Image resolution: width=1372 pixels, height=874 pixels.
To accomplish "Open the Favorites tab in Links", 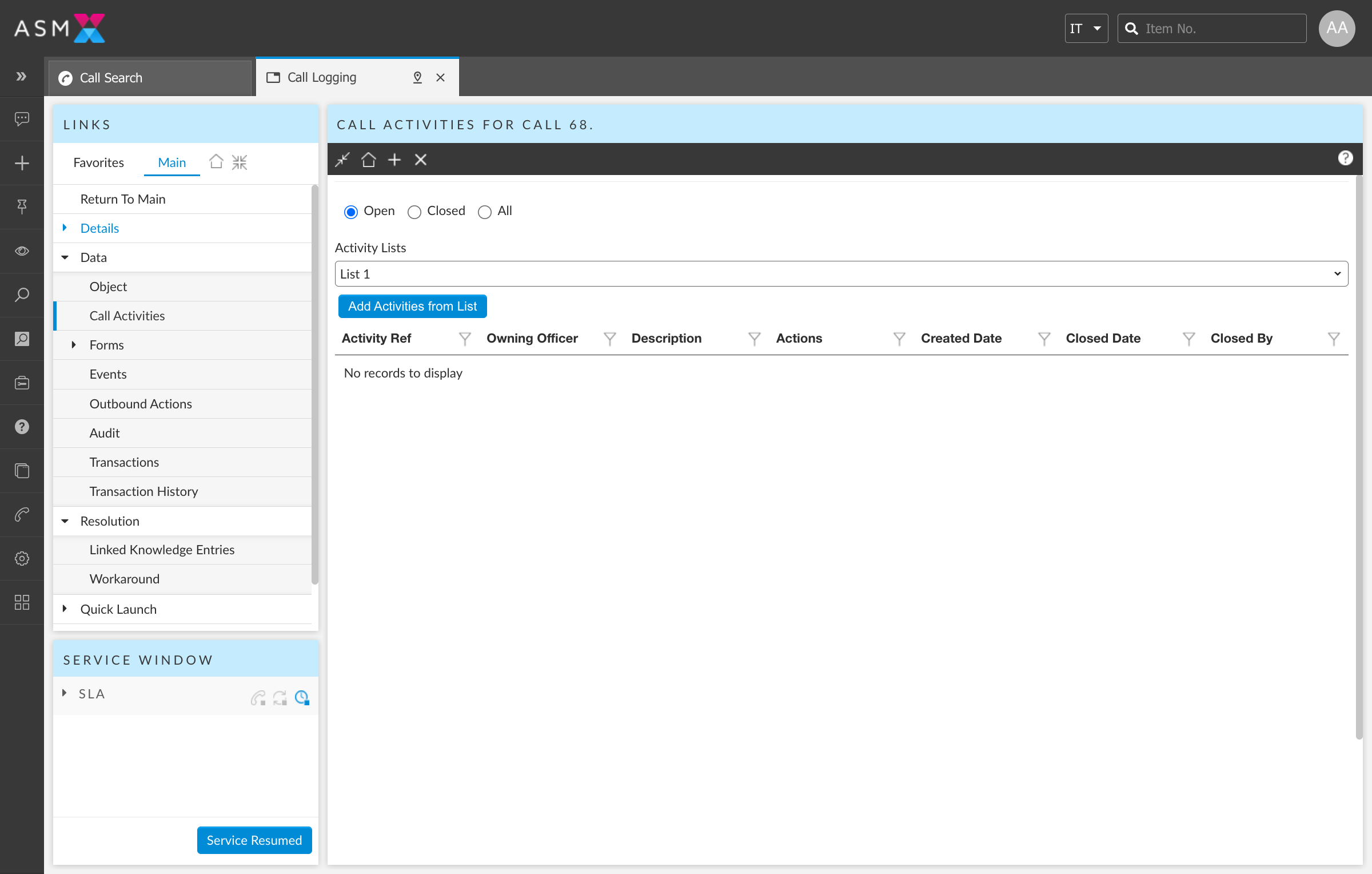I will [x=98, y=162].
